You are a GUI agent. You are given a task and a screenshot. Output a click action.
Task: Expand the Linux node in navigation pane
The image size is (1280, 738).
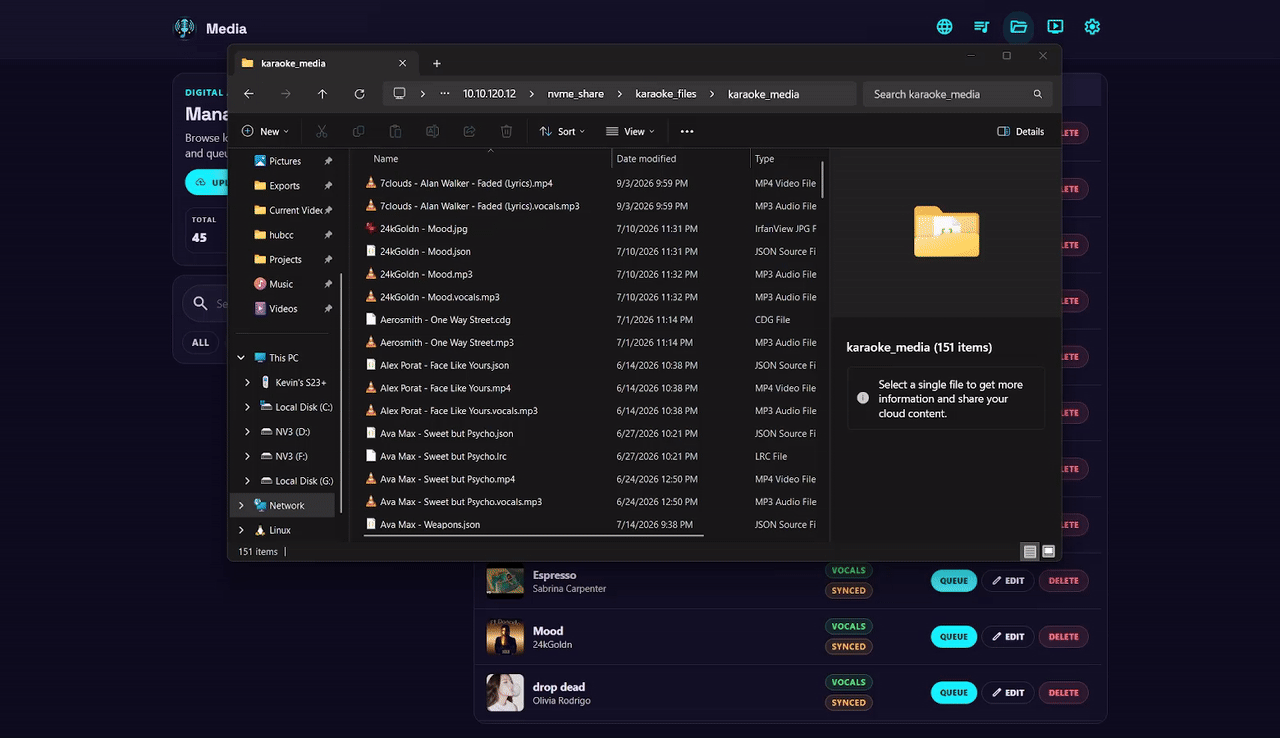241,530
